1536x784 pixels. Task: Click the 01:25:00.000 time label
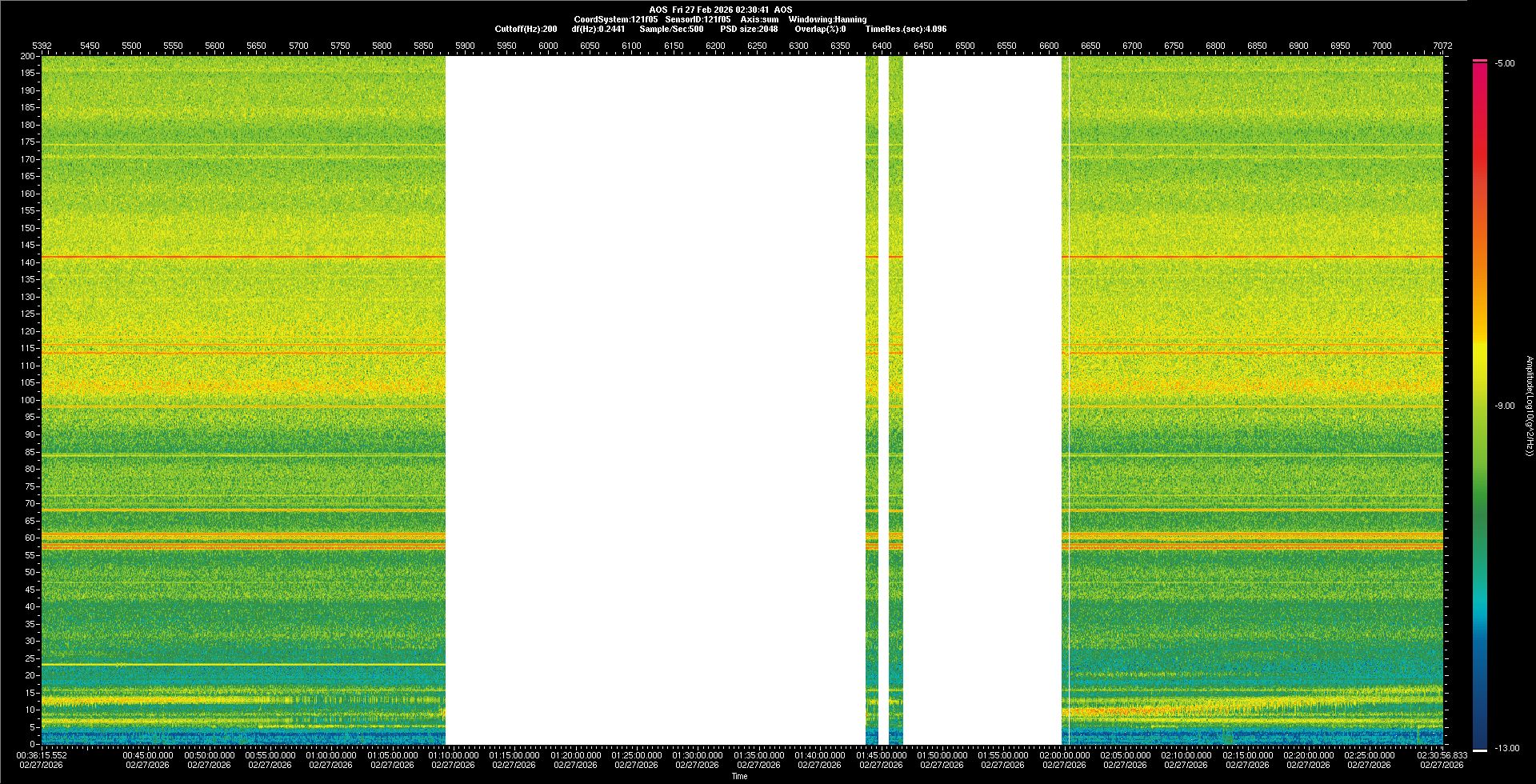pyautogui.click(x=637, y=755)
